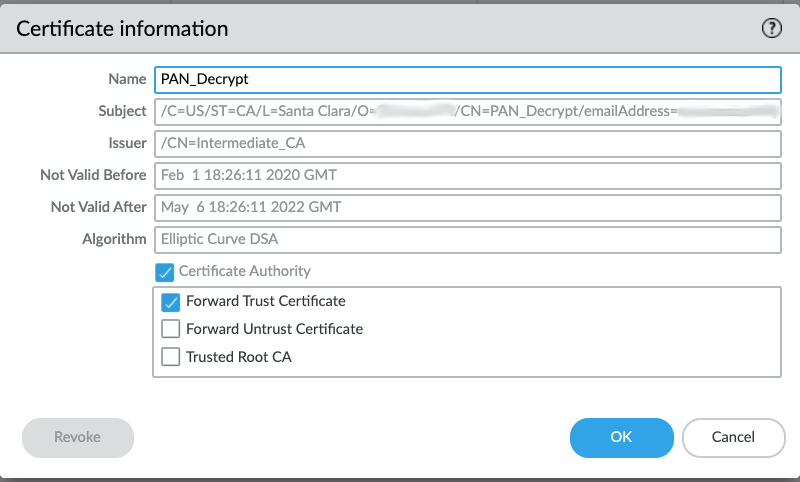Click the Not Valid After date field
Image resolution: width=800 pixels, height=482 pixels.
pos(466,207)
